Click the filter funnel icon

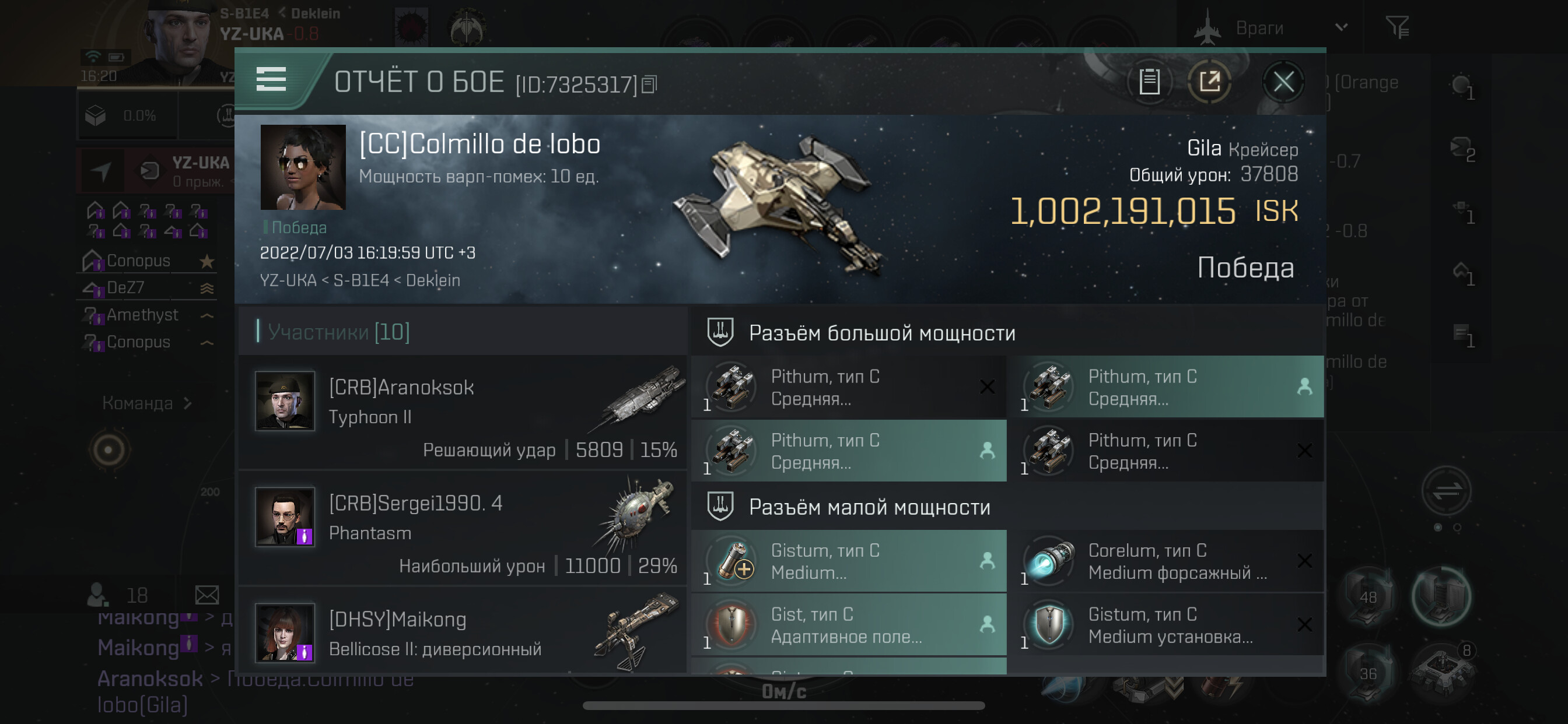point(1398,27)
